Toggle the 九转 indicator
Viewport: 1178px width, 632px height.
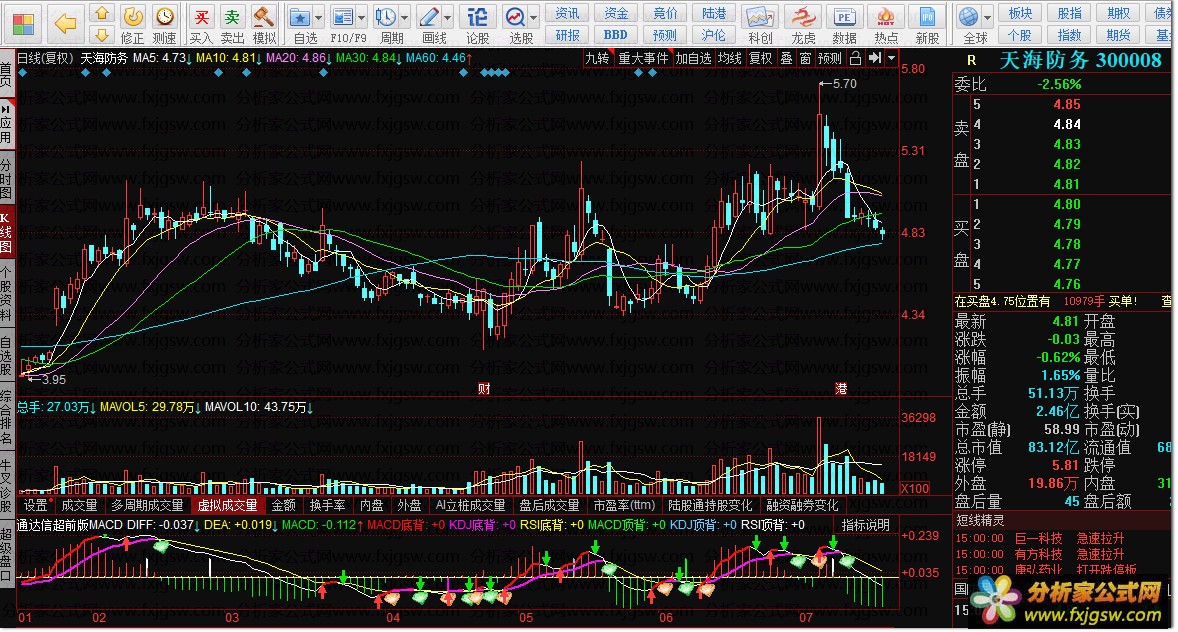coord(597,58)
